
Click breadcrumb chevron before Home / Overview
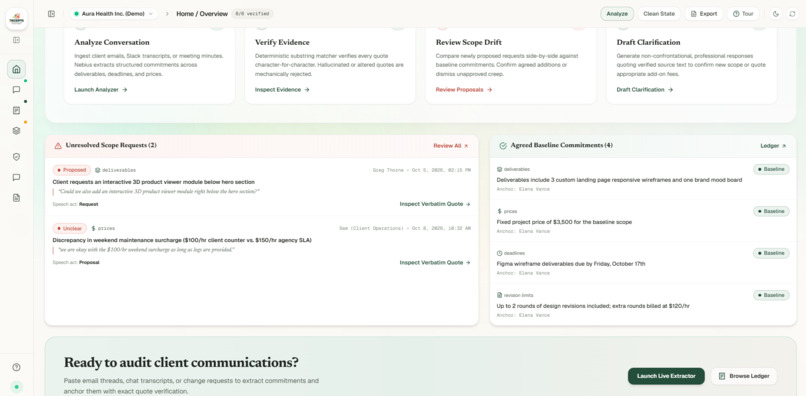click(x=167, y=14)
